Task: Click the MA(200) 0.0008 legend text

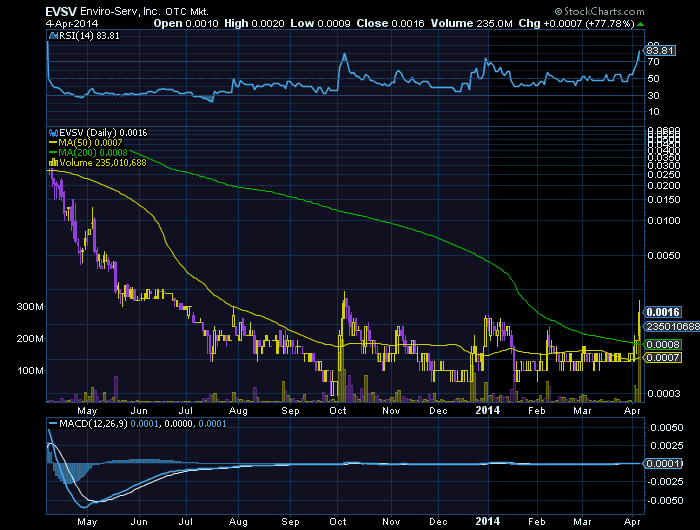Action: click(93, 153)
